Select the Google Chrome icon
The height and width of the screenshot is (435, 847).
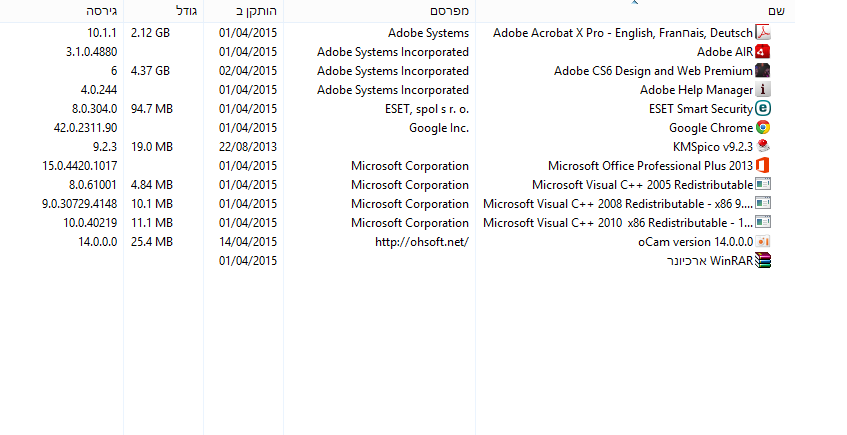tap(763, 128)
